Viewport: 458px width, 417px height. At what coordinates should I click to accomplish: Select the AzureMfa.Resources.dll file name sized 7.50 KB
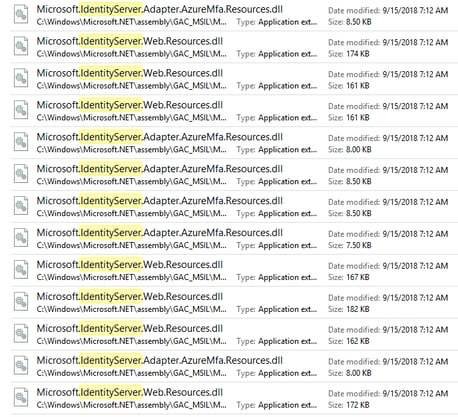[x=160, y=233]
